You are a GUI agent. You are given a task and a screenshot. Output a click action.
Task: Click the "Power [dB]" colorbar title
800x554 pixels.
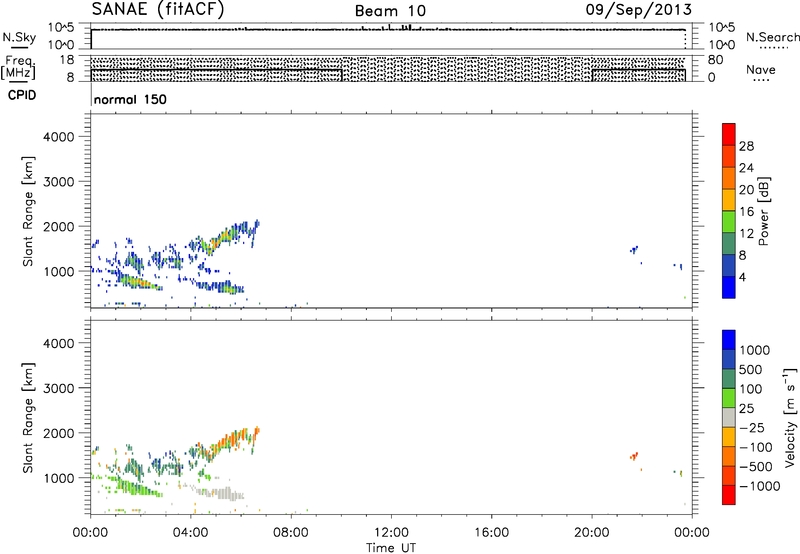(x=764, y=211)
